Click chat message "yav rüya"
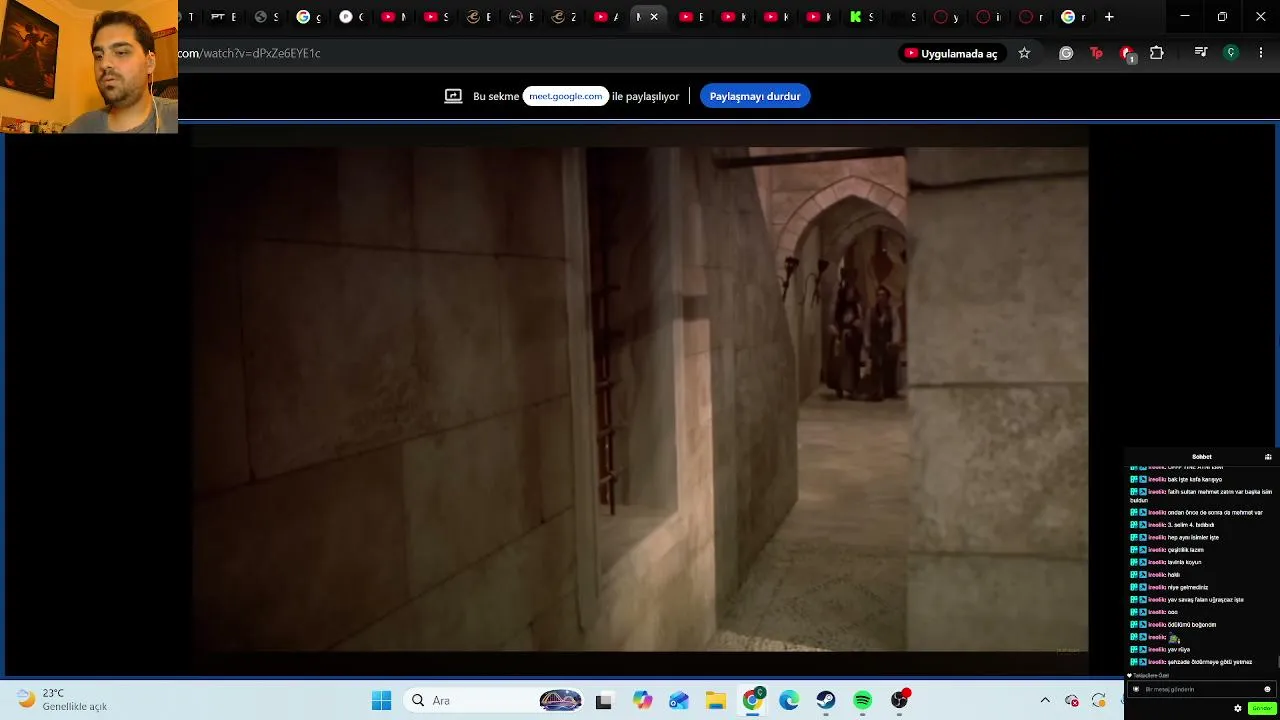 click(x=1179, y=650)
